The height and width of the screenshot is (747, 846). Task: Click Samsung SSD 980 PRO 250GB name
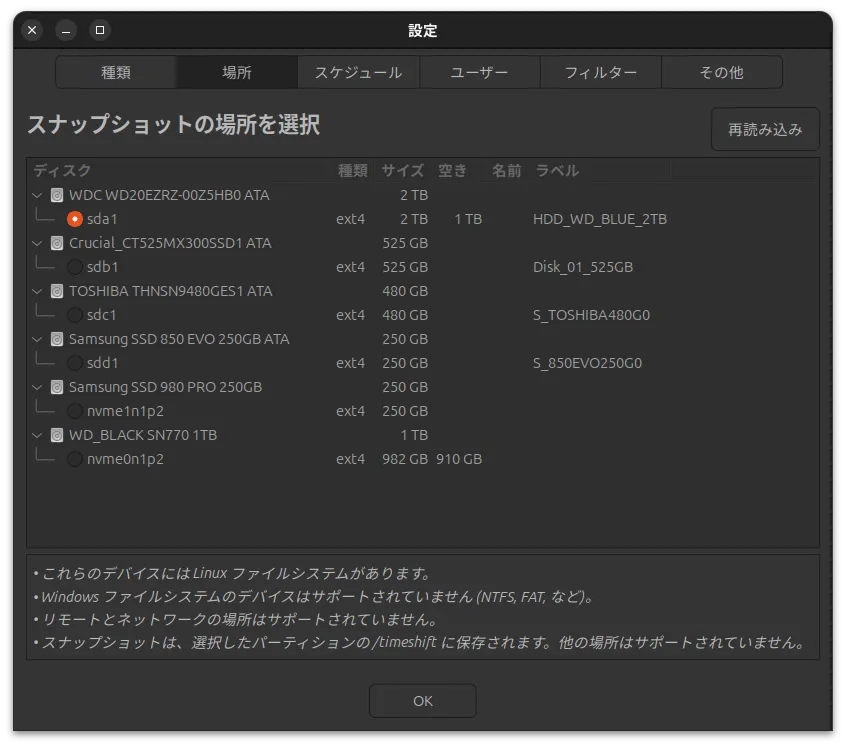tap(165, 387)
